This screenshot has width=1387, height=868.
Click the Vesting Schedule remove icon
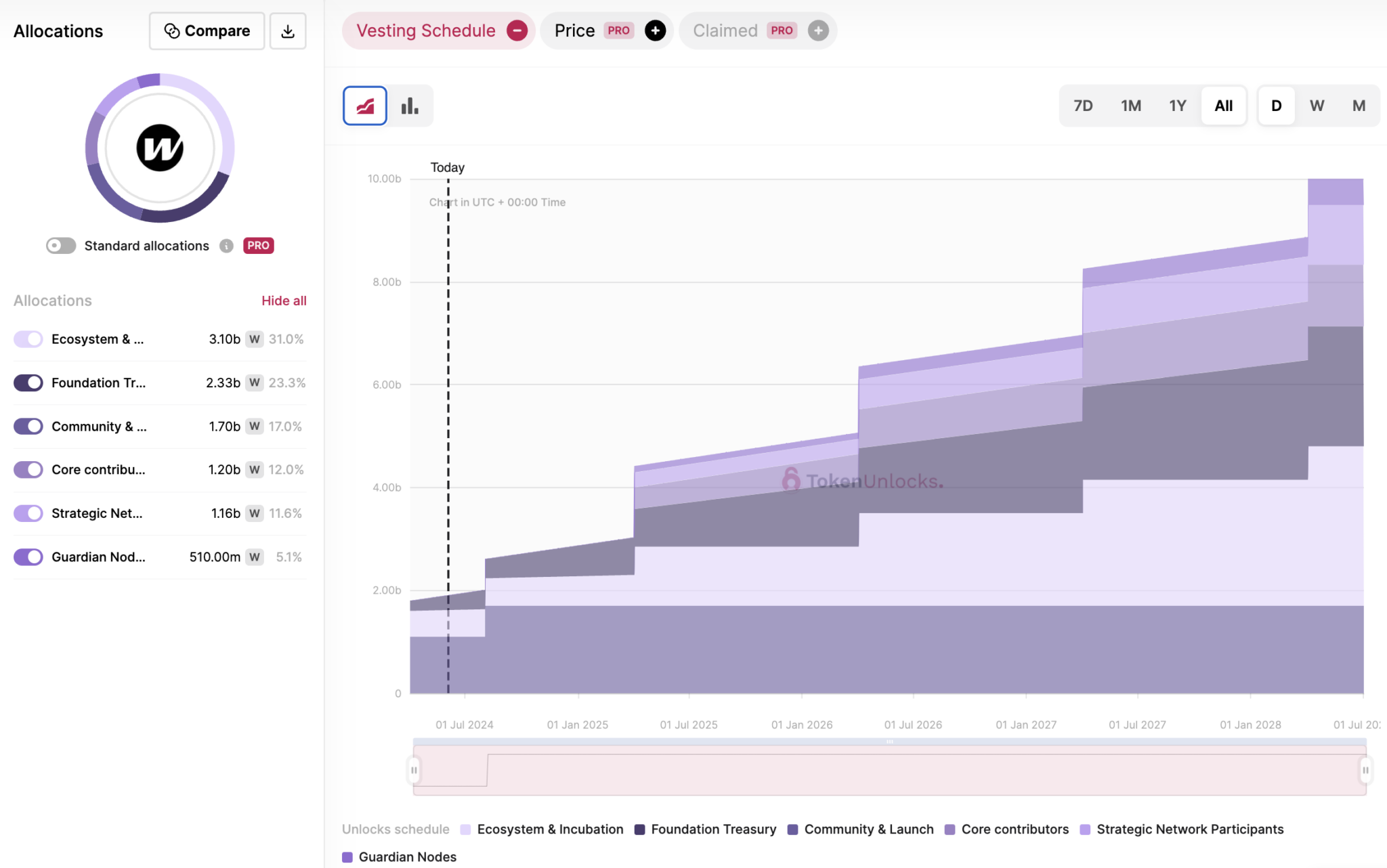point(516,31)
